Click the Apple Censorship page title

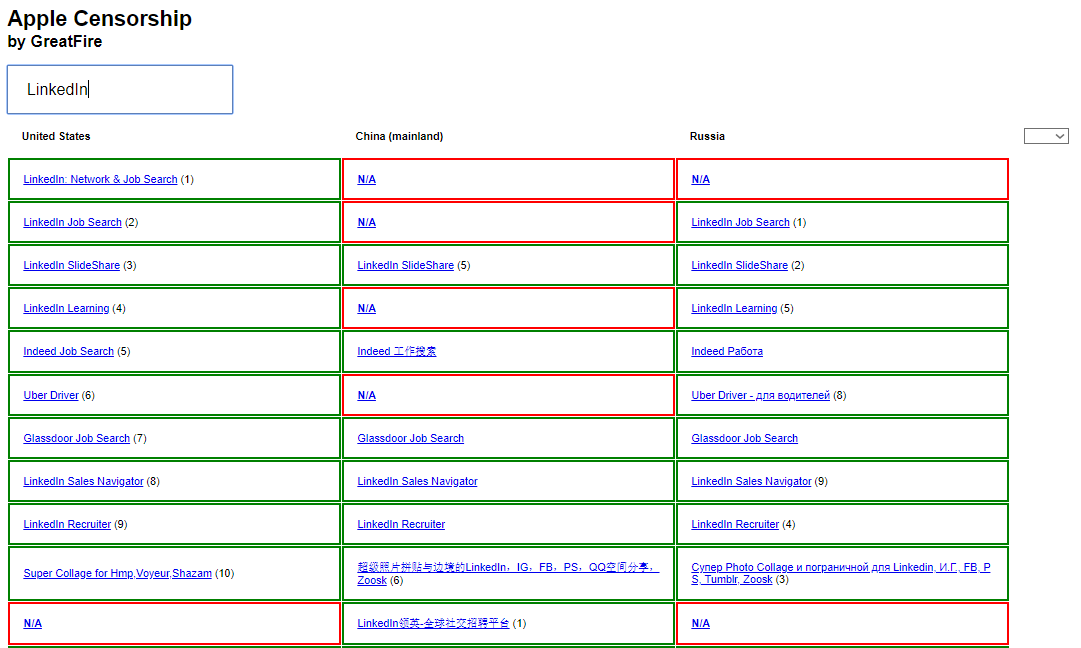click(x=100, y=18)
